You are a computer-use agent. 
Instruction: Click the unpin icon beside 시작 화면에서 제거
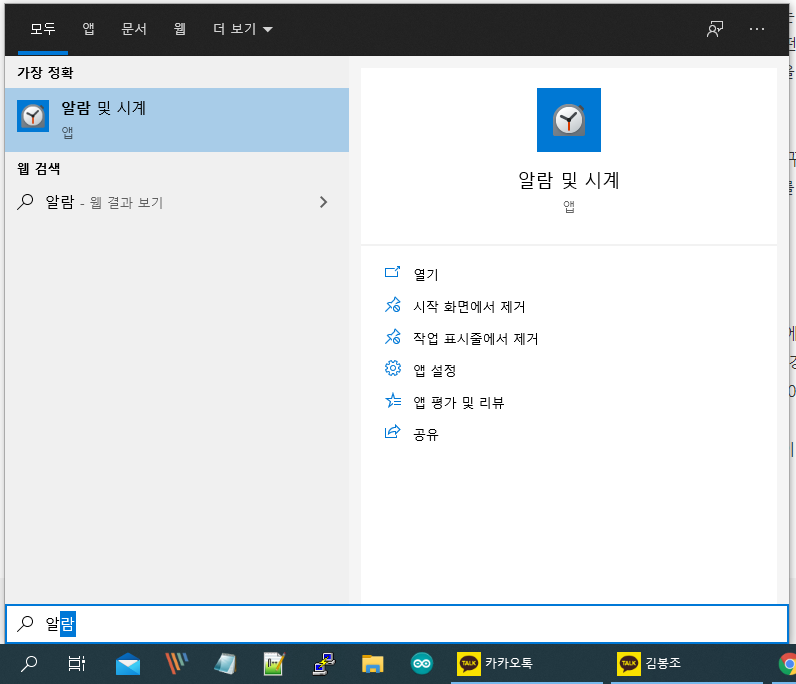tap(392, 305)
